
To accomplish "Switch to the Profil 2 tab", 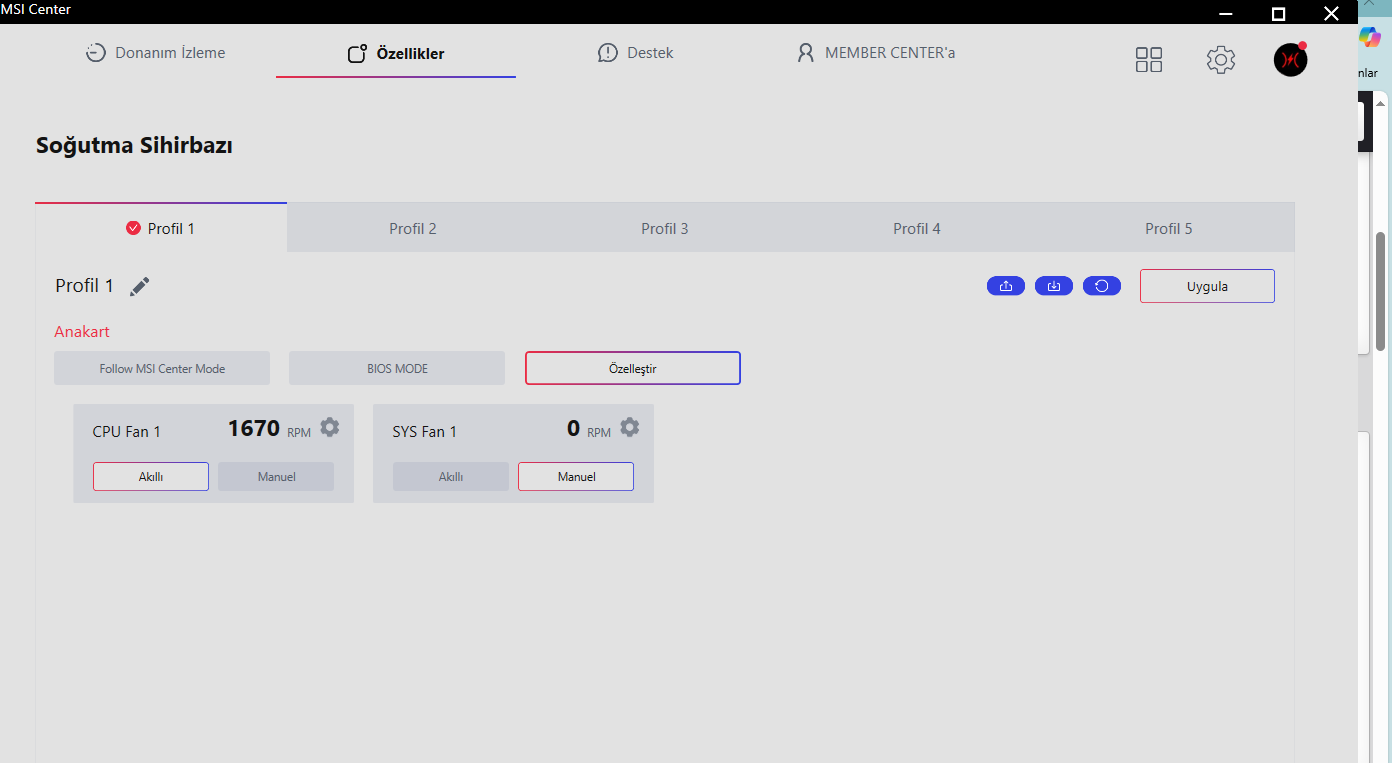I will (x=413, y=229).
